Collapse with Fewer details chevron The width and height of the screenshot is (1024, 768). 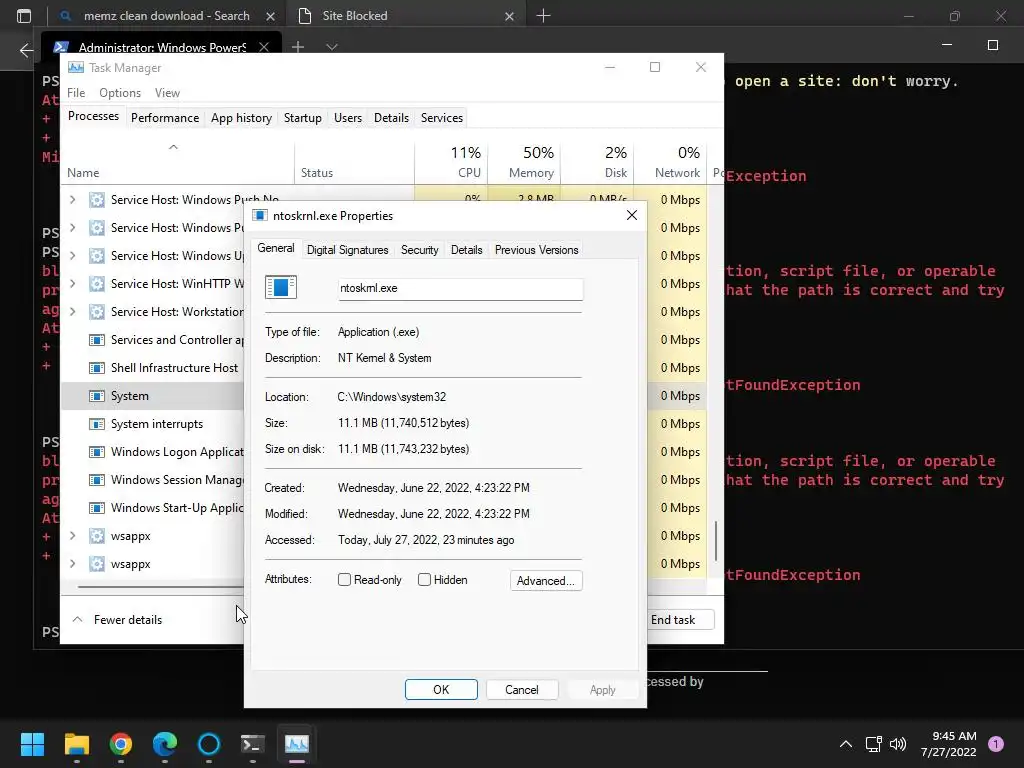coord(78,620)
